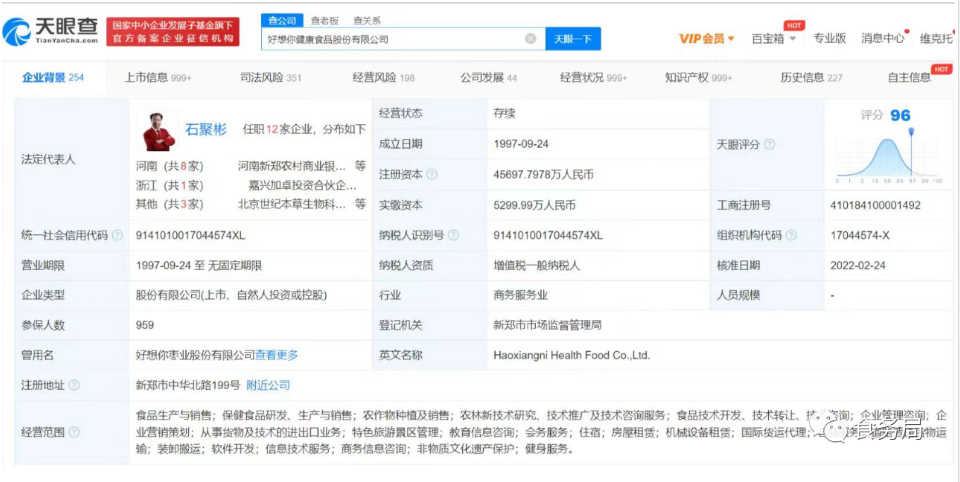The width and height of the screenshot is (960, 482).
Task: Click the help icon next to 注册资本
Action: [432, 174]
